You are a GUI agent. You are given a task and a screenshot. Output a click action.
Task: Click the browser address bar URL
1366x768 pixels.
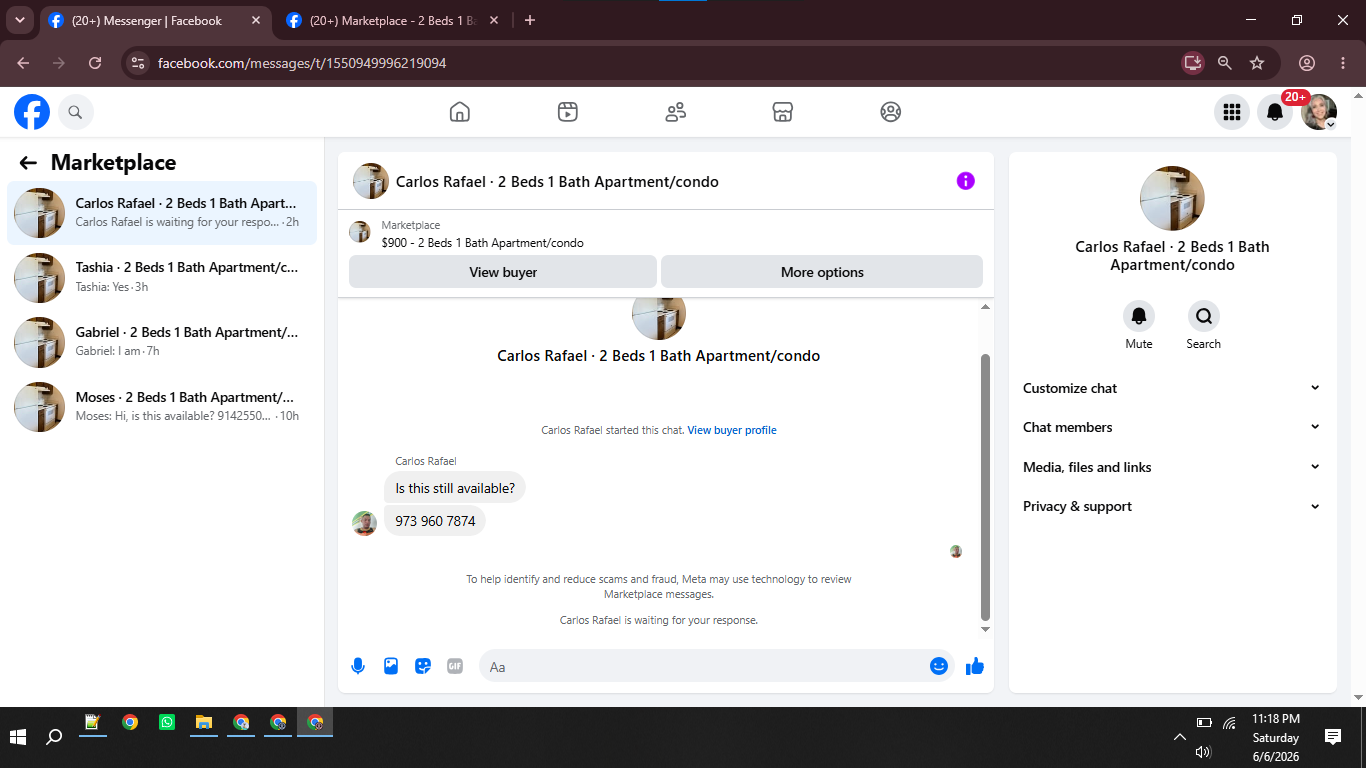(302, 63)
